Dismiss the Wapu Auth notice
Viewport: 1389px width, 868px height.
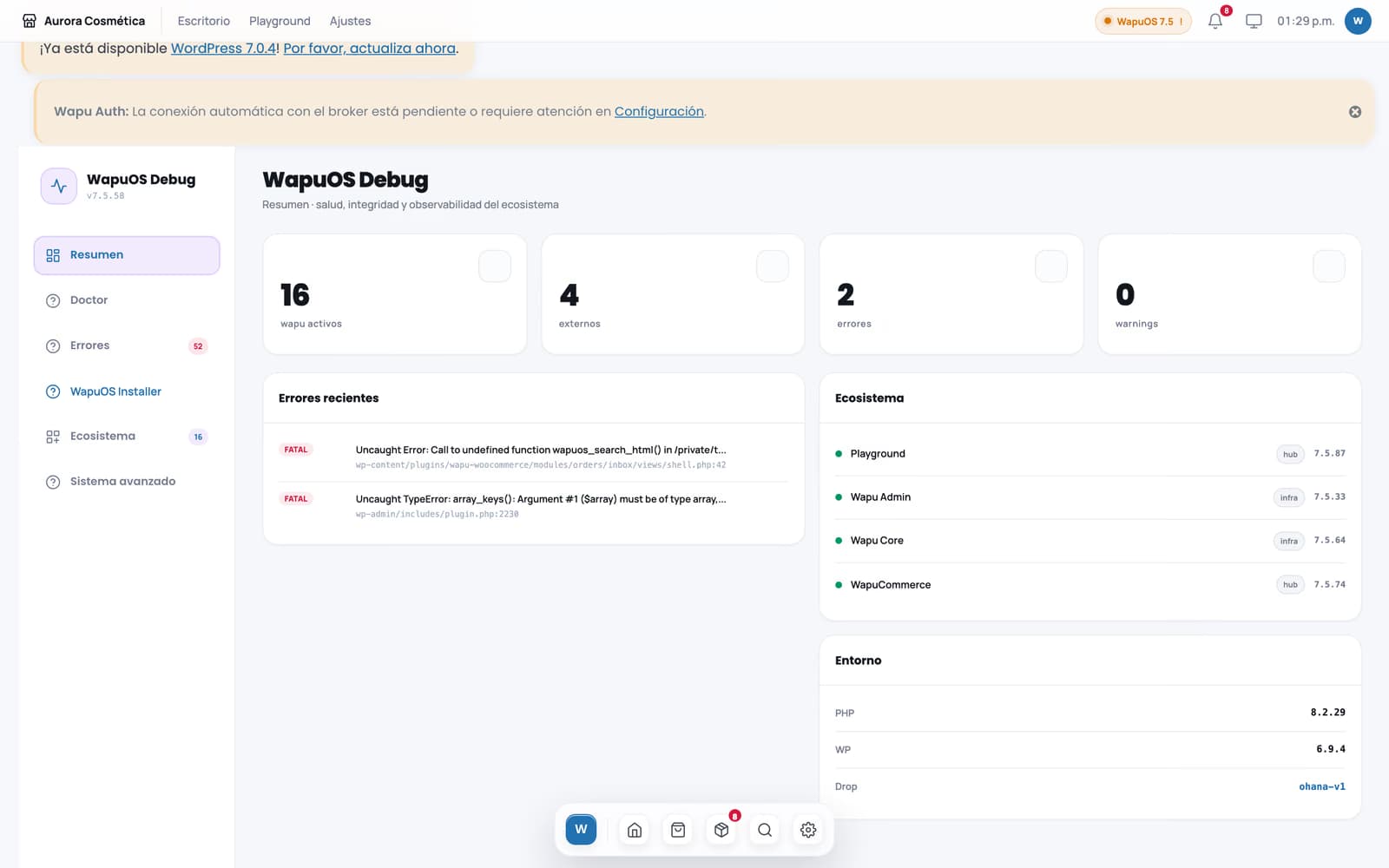1355,112
